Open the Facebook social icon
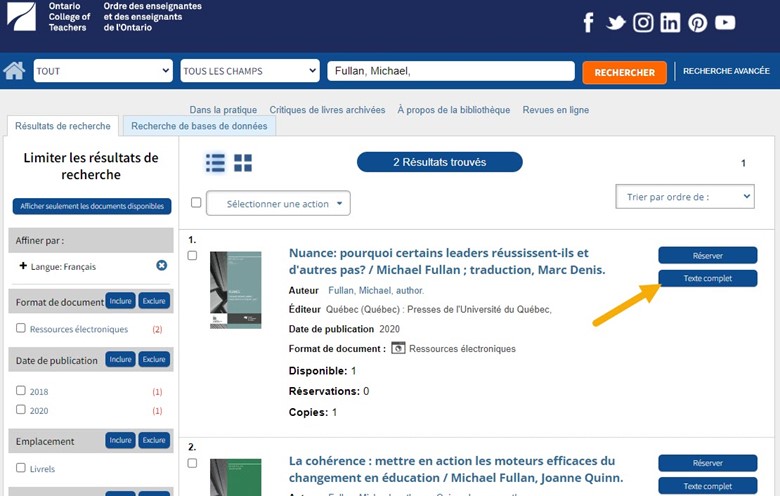Viewport: 780px width, 496px height. point(588,22)
